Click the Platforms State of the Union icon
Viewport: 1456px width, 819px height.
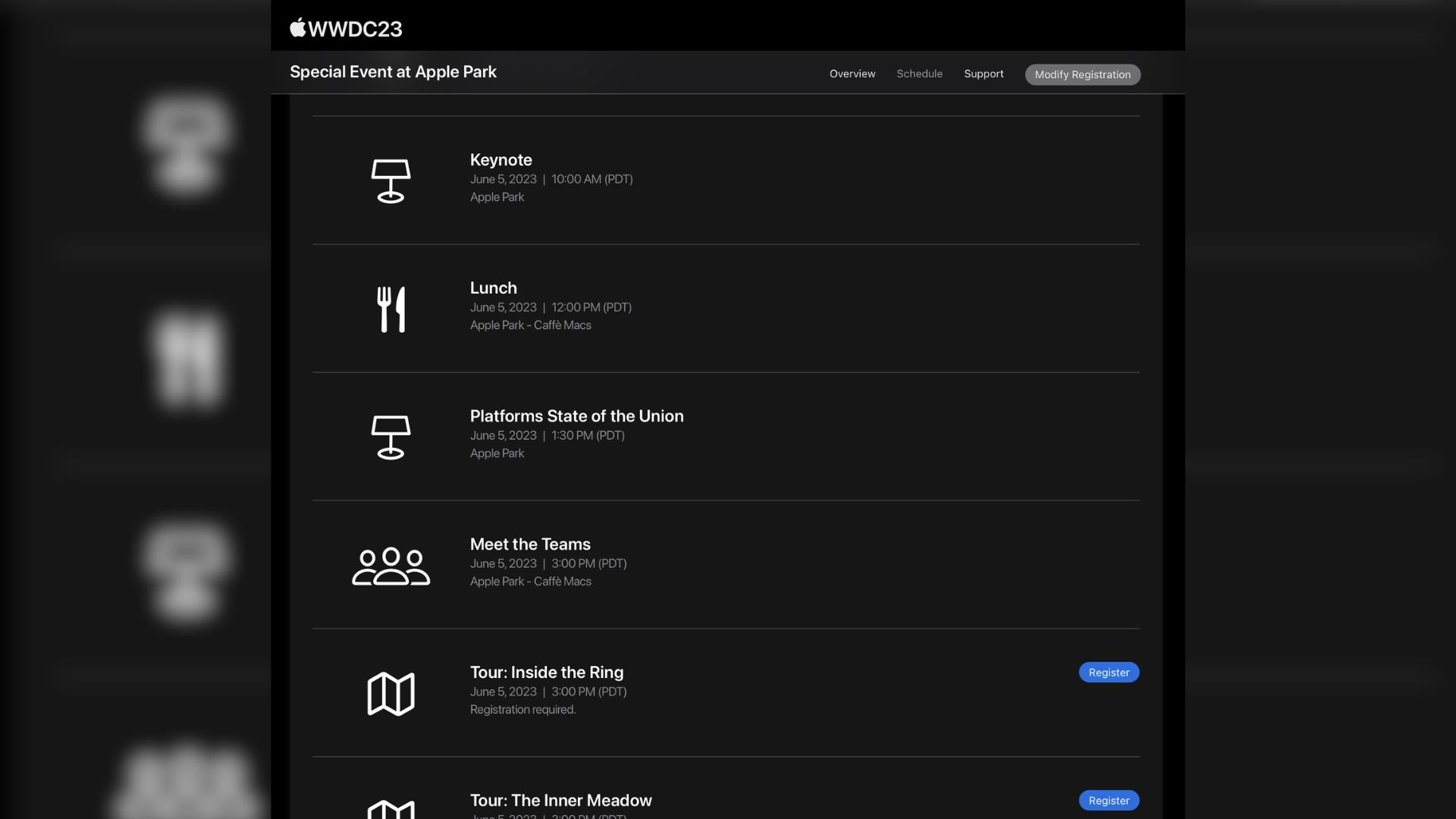[391, 437]
